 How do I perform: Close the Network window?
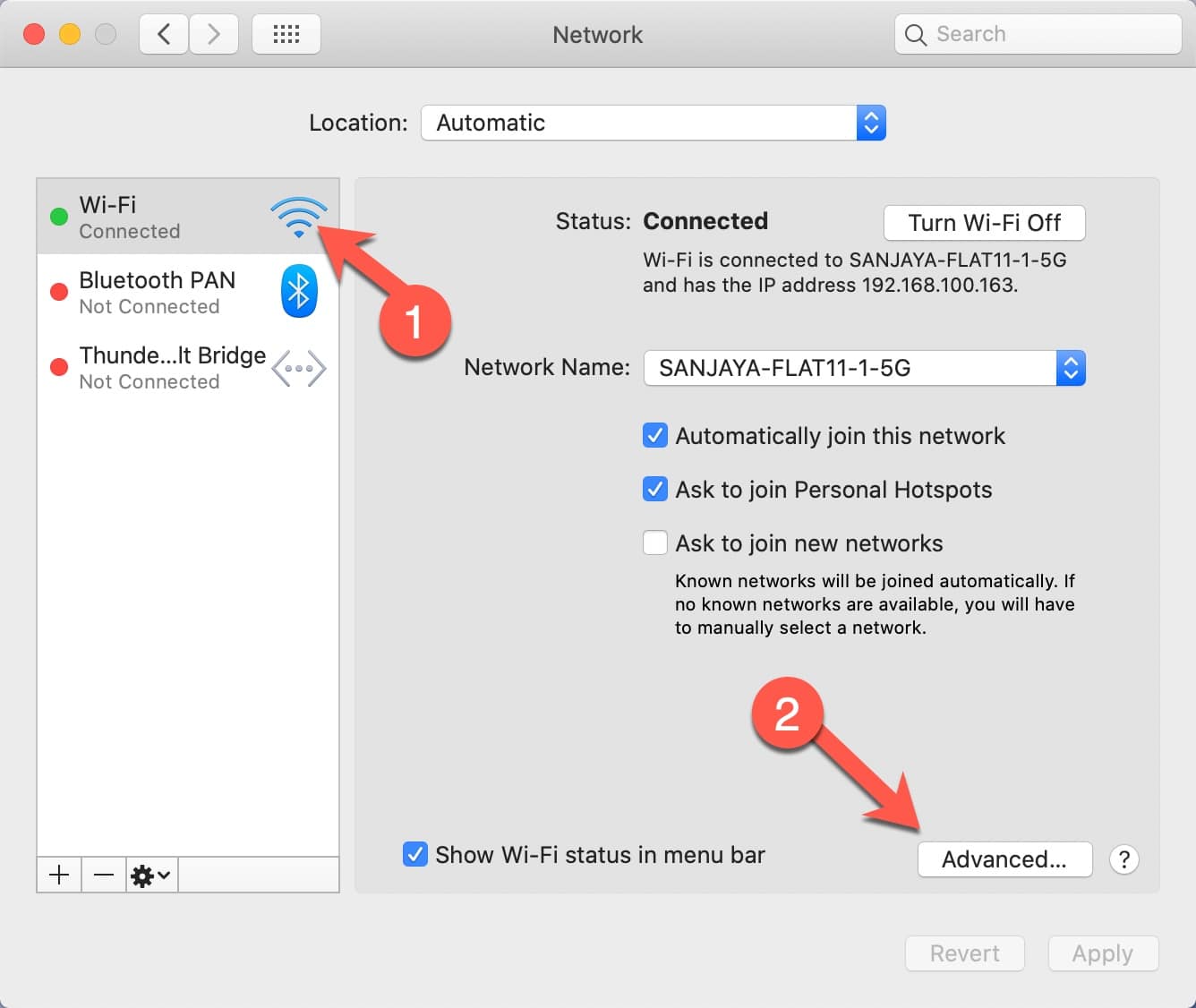pyautogui.click(x=34, y=35)
